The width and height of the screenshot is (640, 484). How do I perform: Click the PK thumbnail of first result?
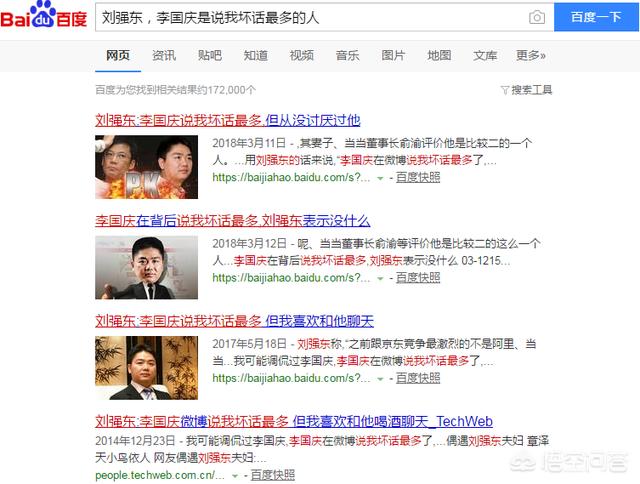pyautogui.click(x=147, y=167)
